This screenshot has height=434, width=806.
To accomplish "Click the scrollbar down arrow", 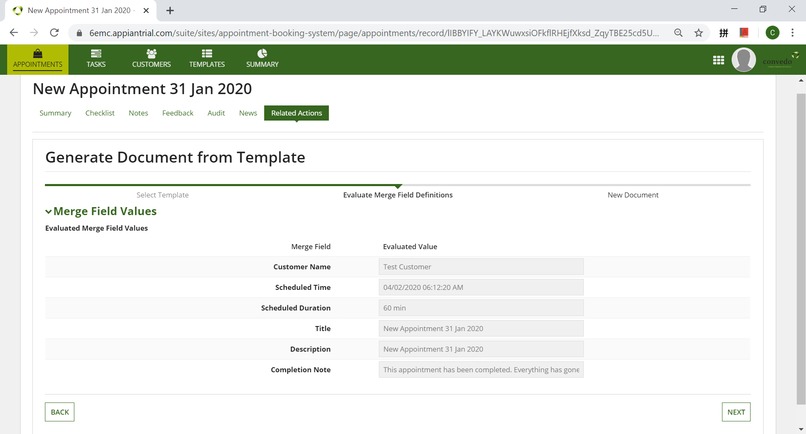I will pos(801,429).
